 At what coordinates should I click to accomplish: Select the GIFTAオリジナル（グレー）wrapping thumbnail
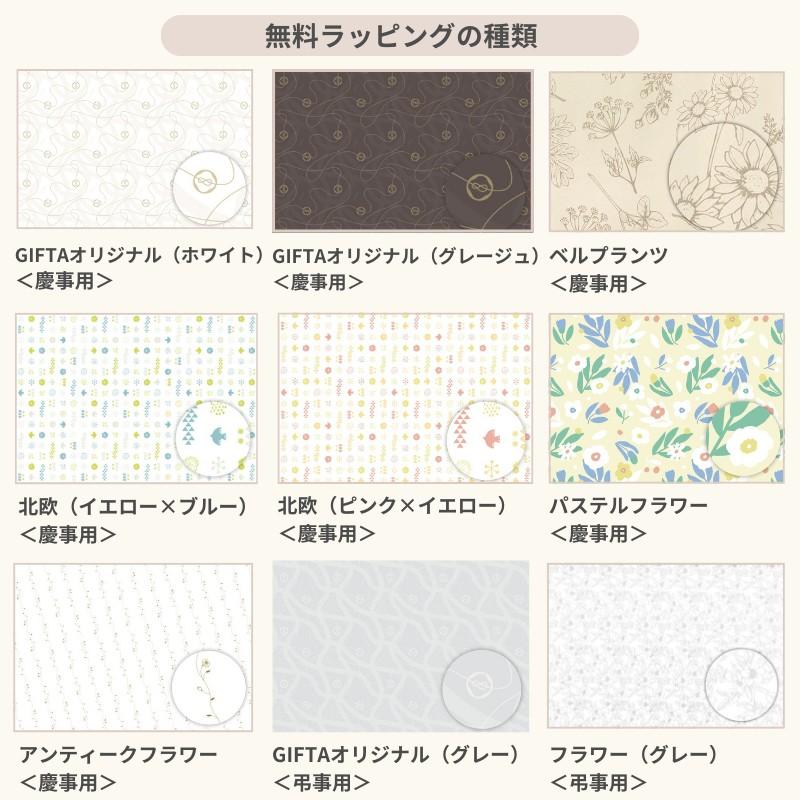401,646
